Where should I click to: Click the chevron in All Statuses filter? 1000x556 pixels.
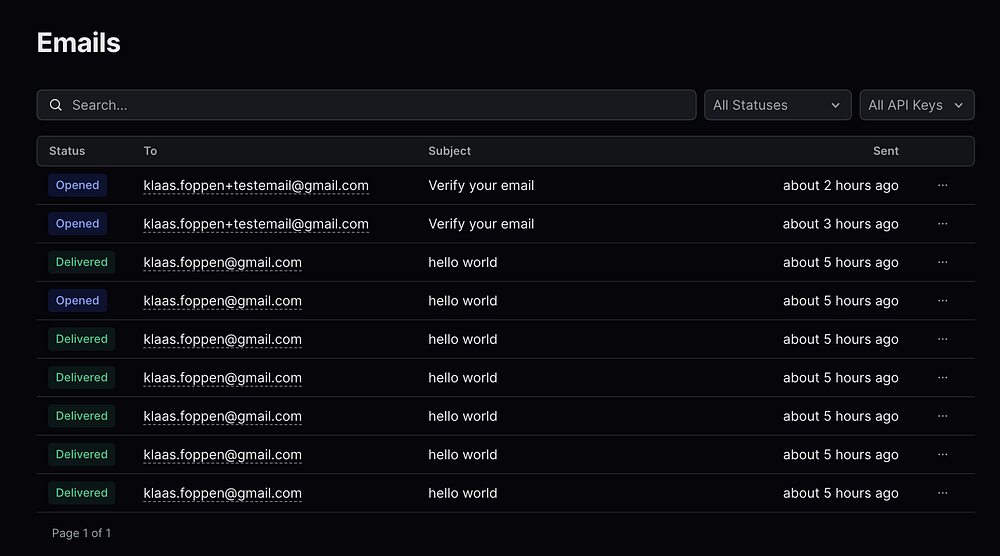(835, 105)
